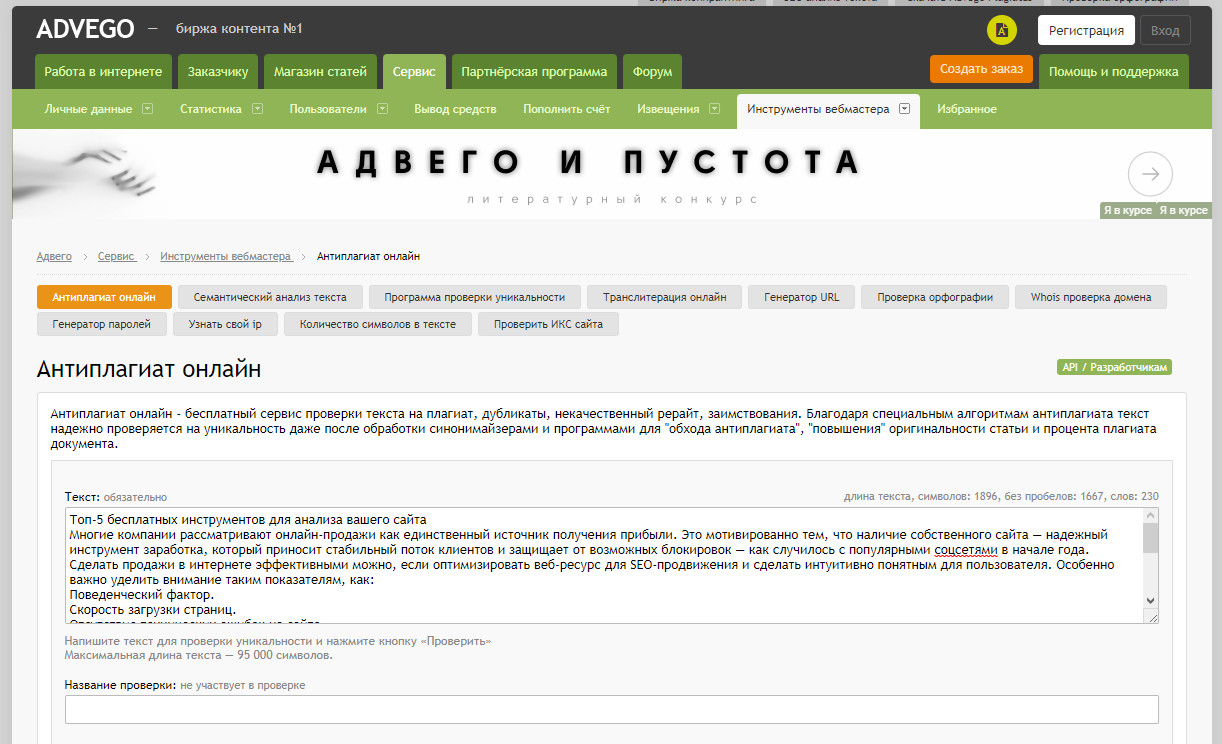This screenshot has width=1222, height=744.
Task: Expand the Пользователи dropdown arrow
Action: [x=382, y=109]
